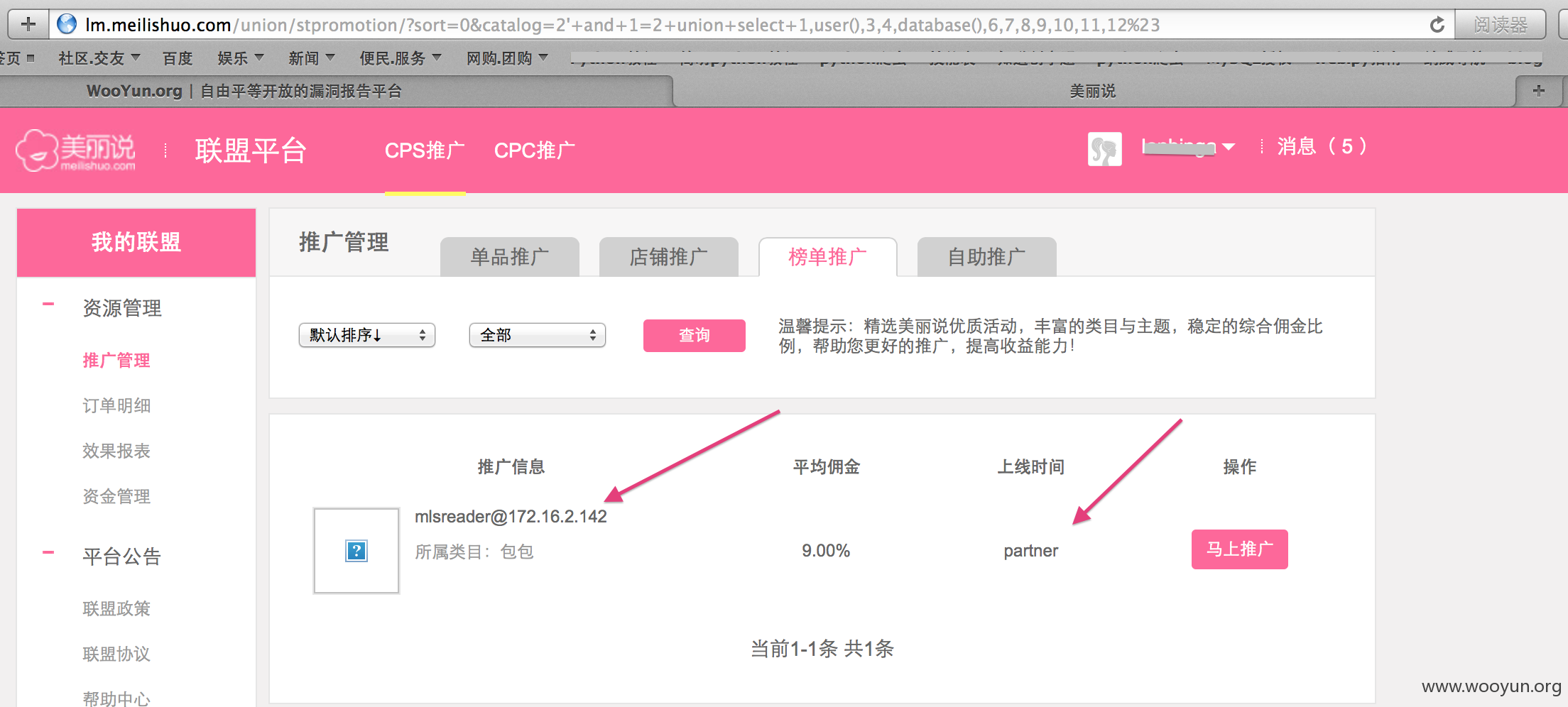This screenshot has width=1568, height=707.
Task: Open 消息 (5) messages
Action: [x=1322, y=146]
